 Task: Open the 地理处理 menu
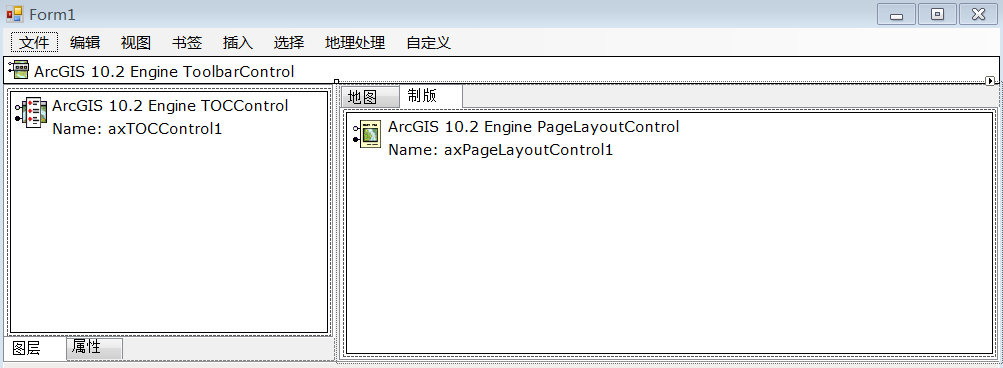click(355, 43)
